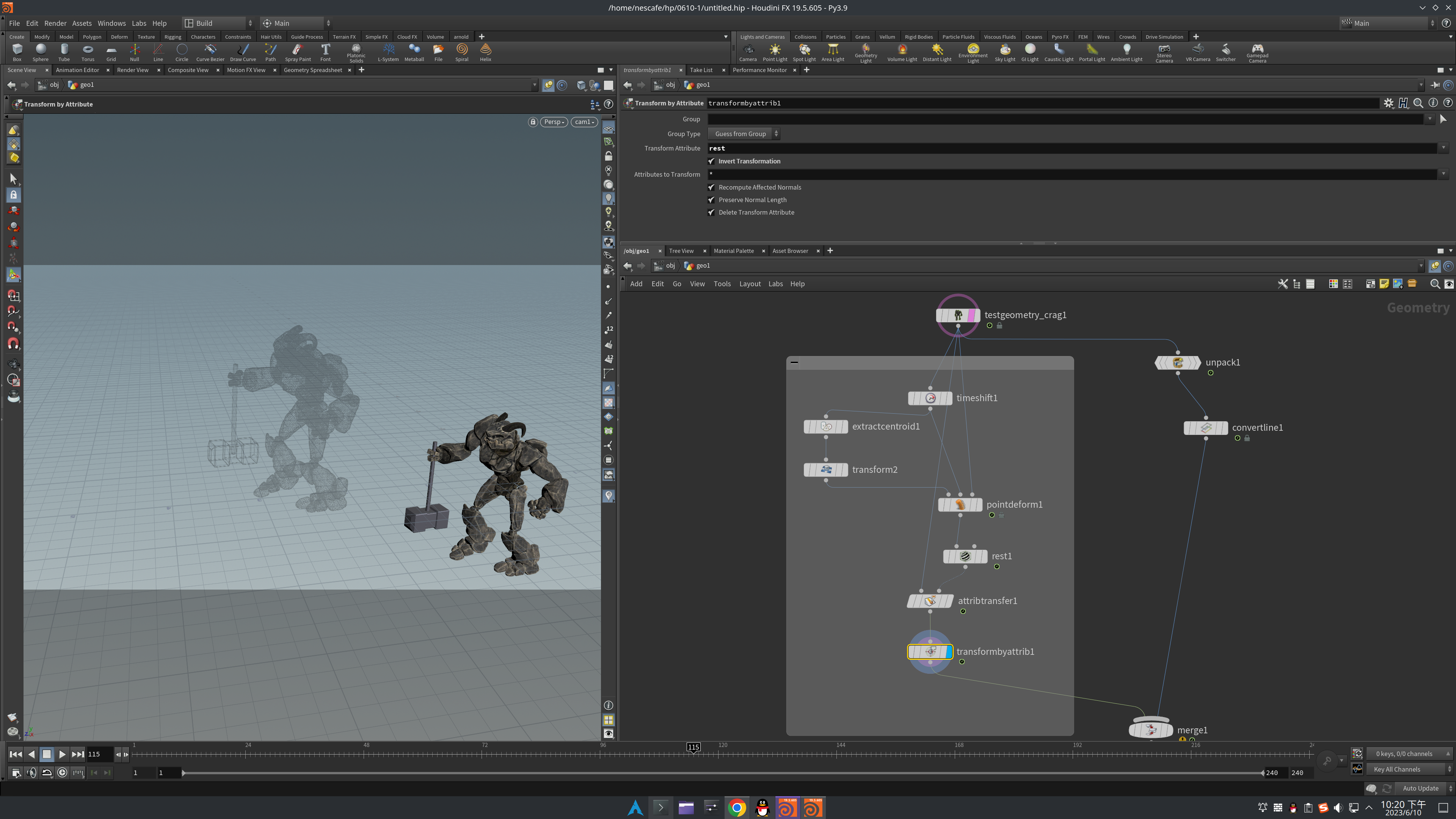Toggle Invert Transformation checkbox
Image resolution: width=1456 pixels, height=819 pixels.
[x=712, y=161]
